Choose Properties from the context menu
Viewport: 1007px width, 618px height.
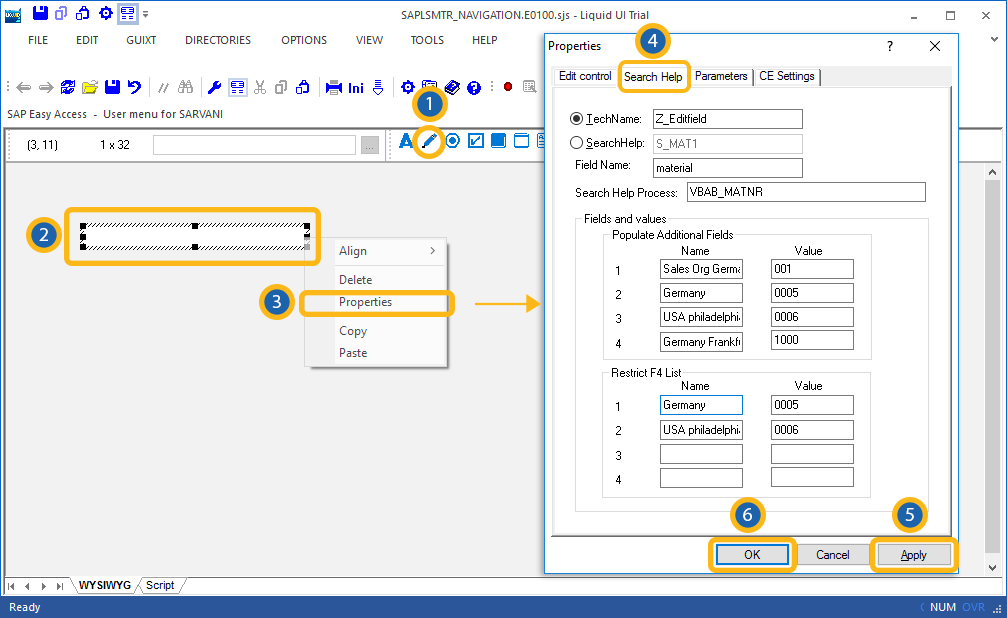tap(365, 302)
